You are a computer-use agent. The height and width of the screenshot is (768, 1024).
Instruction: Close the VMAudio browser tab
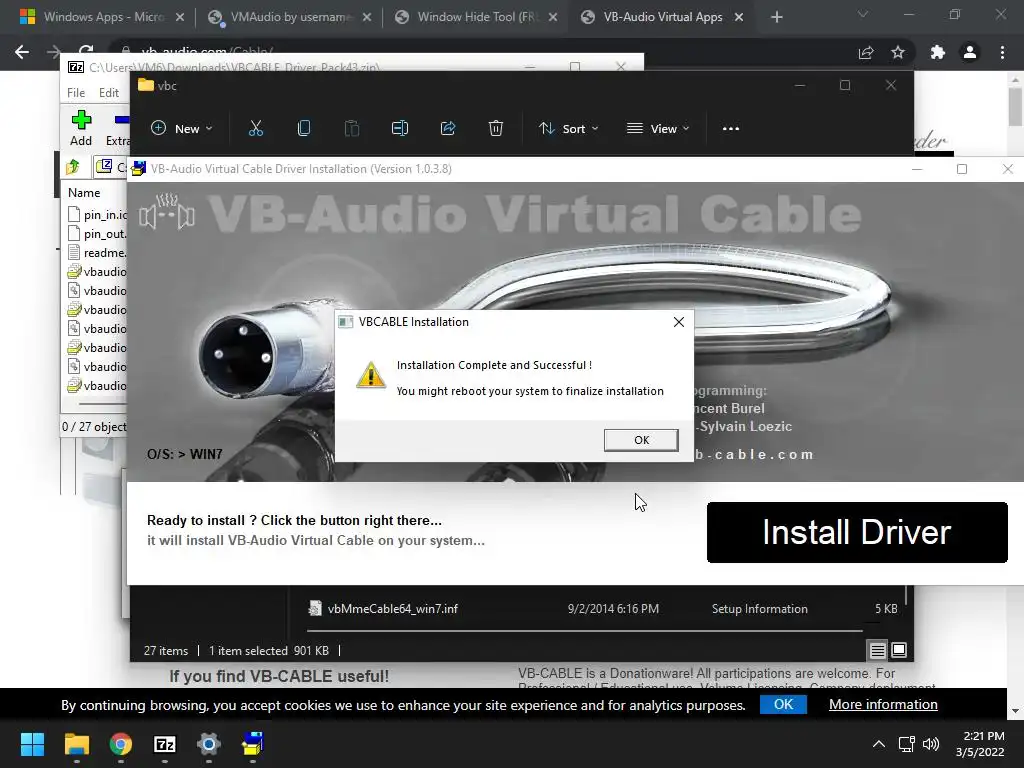point(367,17)
